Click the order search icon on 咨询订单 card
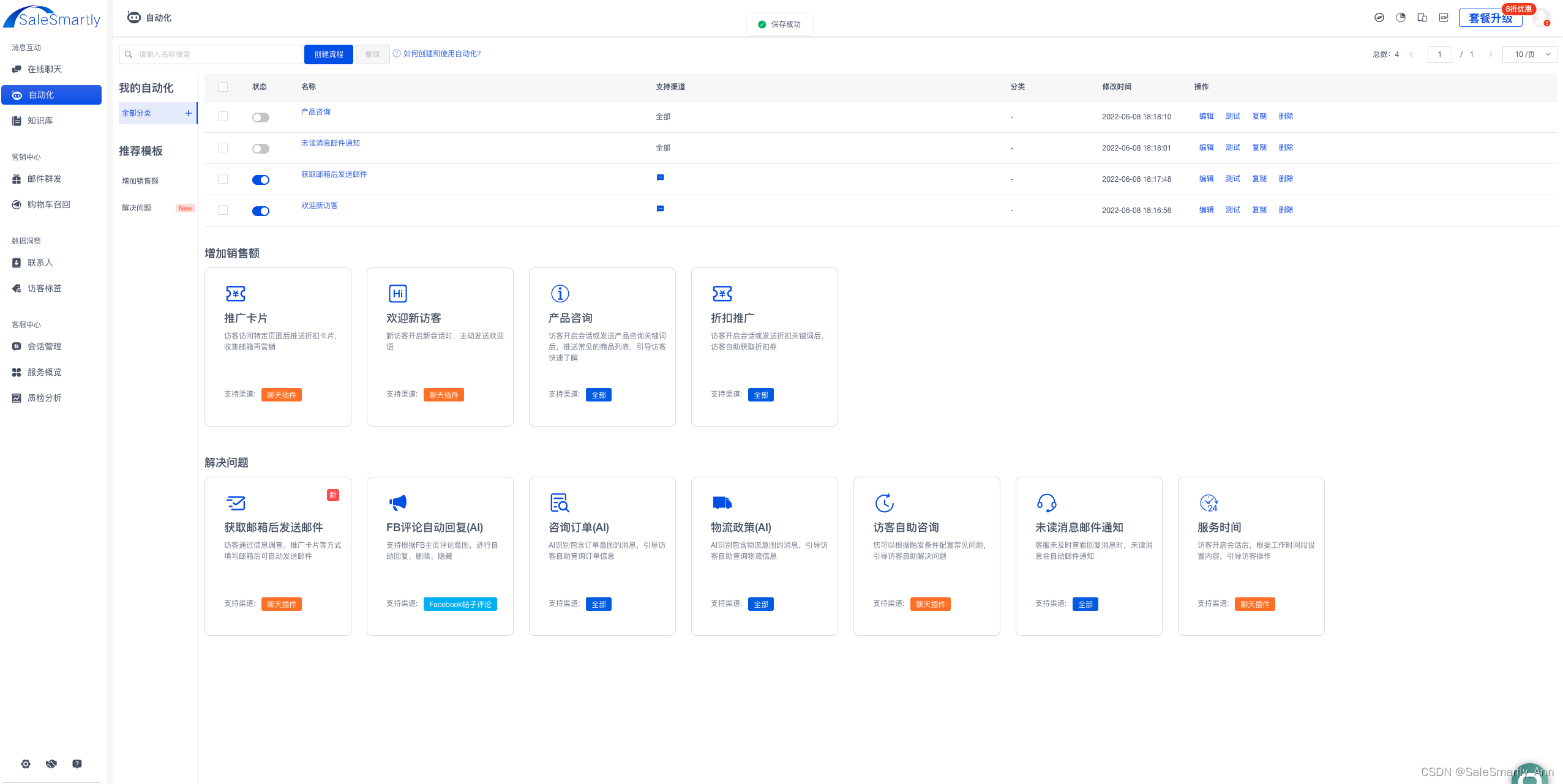The image size is (1563, 784). (560, 503)
